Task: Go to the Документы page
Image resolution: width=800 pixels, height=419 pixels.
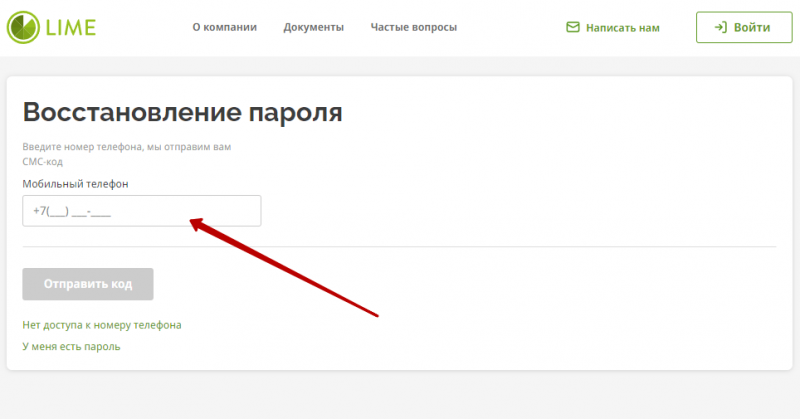Action: click(313, 27)
